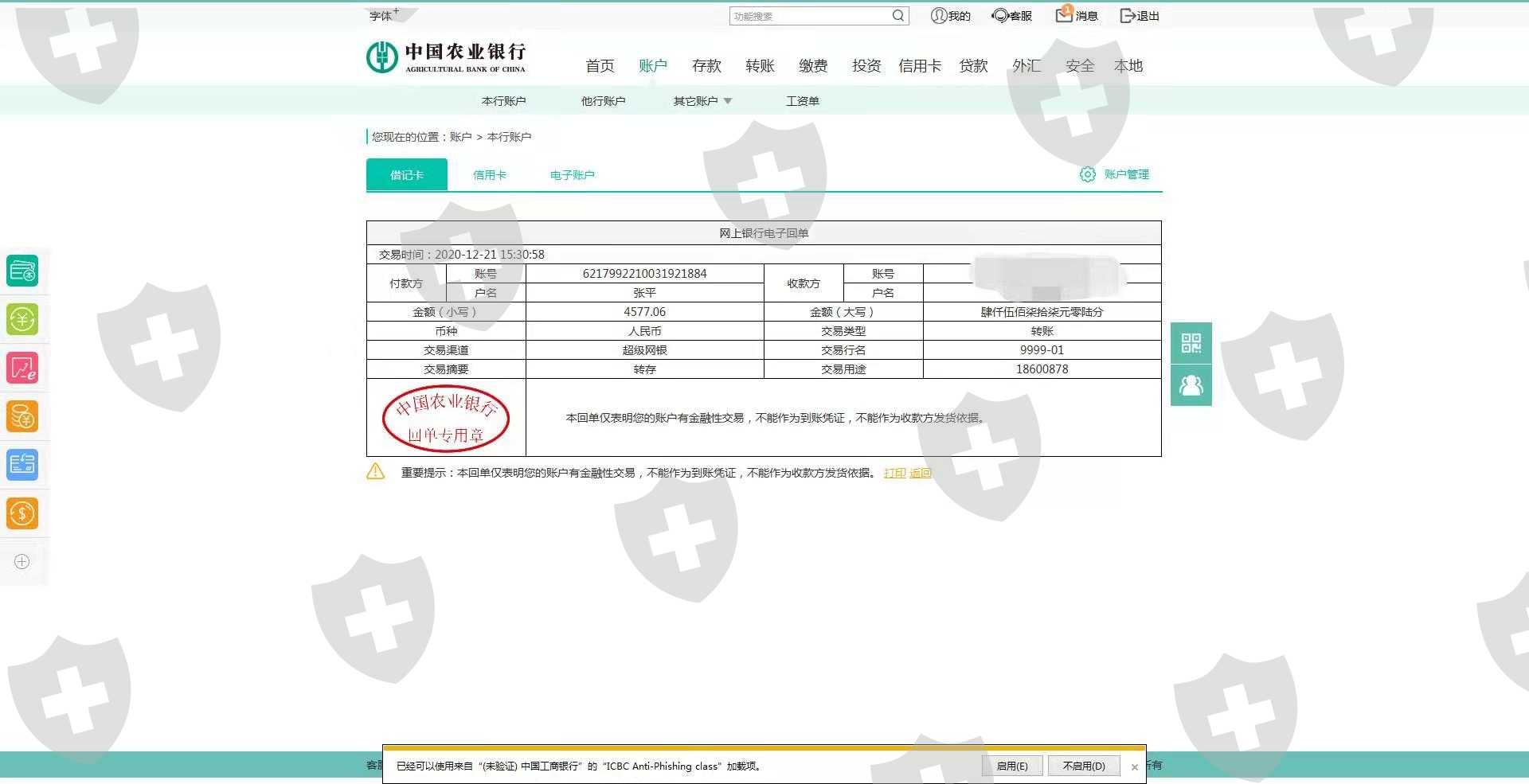Open the 存款 main menu
Viewport: 1529px width, 784px height.
[706, 66]
